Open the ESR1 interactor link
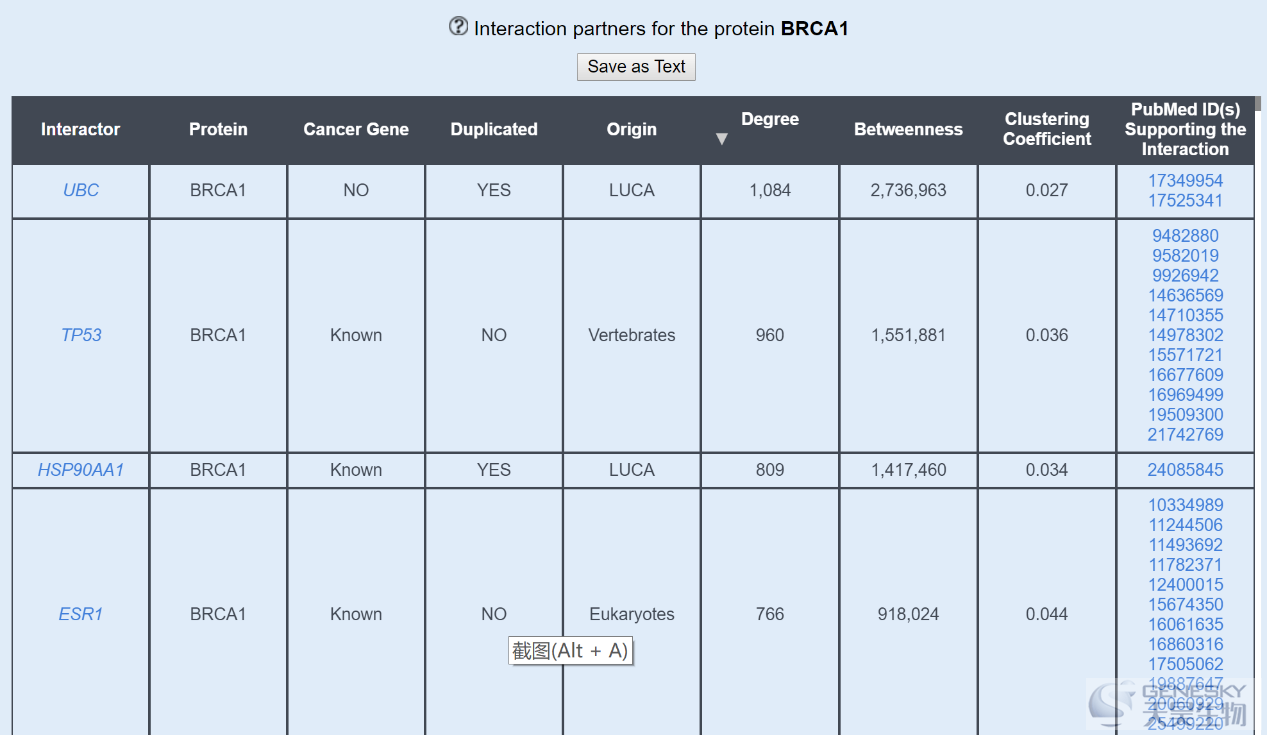This screenshot has width=1267, height=735. (x=81, y=614)
